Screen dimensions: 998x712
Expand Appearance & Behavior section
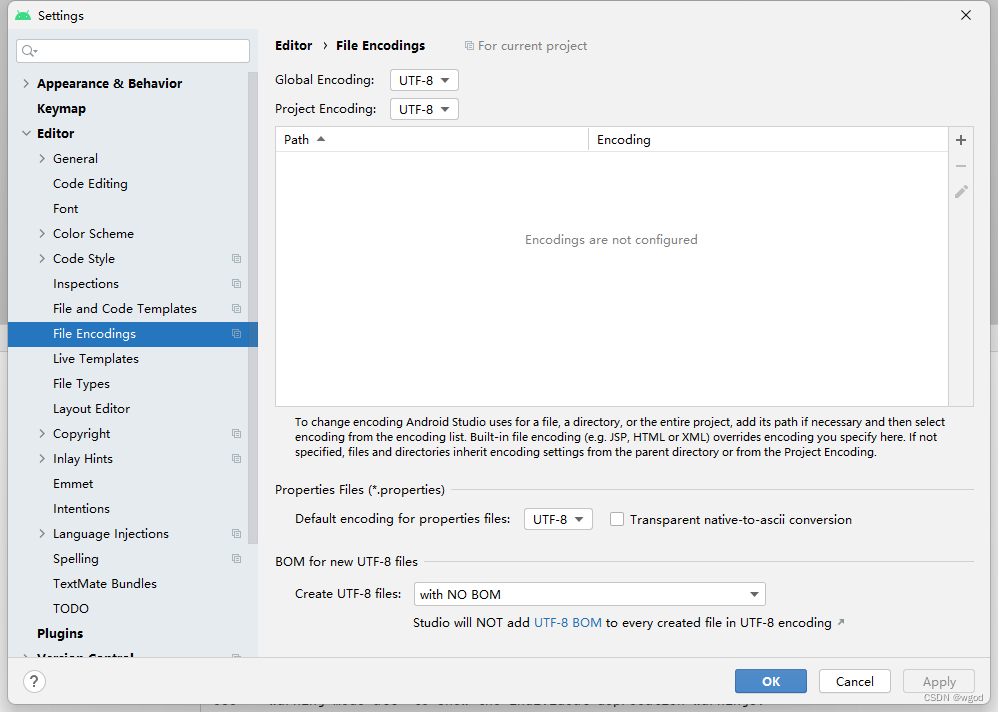tap(26, 83)
